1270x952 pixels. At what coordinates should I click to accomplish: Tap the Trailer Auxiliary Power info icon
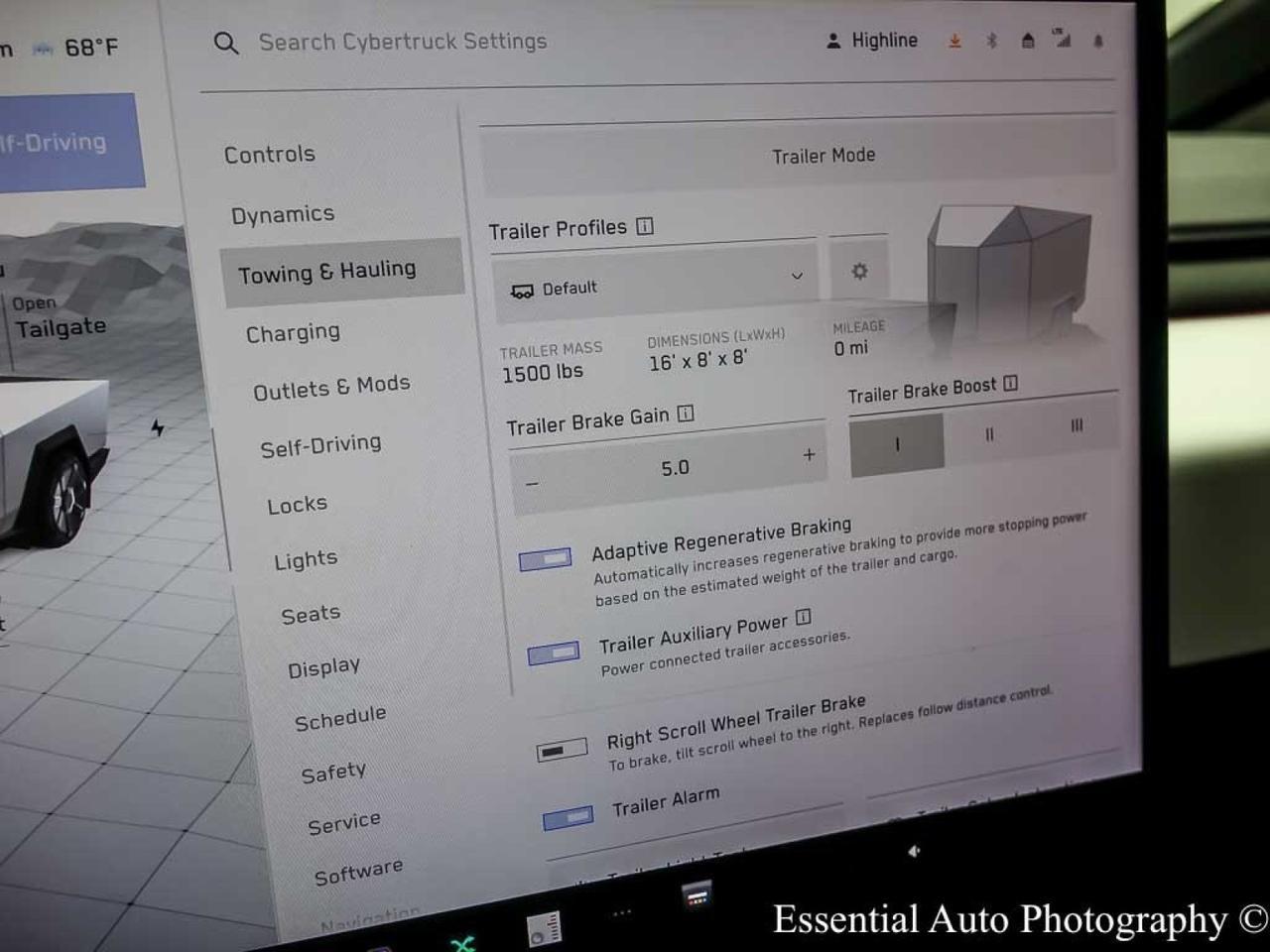(x=803, y=617)
